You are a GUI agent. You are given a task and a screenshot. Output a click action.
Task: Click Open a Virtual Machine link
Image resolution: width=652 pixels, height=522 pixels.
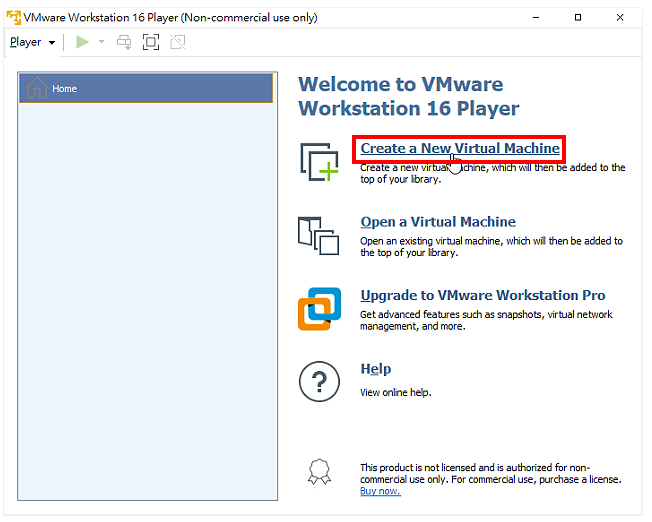438,222
